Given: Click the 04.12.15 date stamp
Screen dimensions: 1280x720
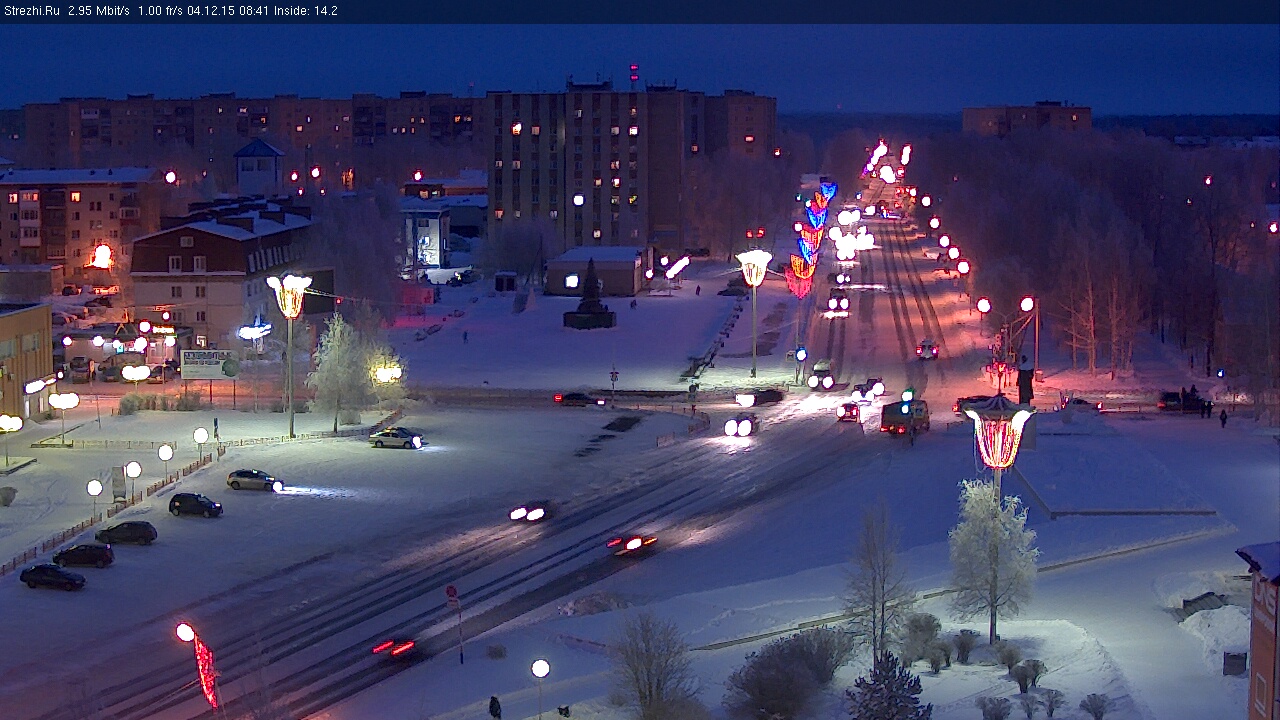Looking at the screenshot, I should click(x=212, y=11).
